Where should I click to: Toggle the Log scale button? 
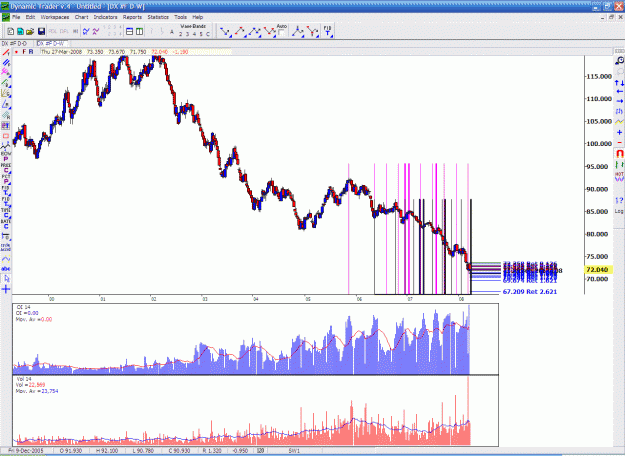pyautogui.click(x=619, y=211)
